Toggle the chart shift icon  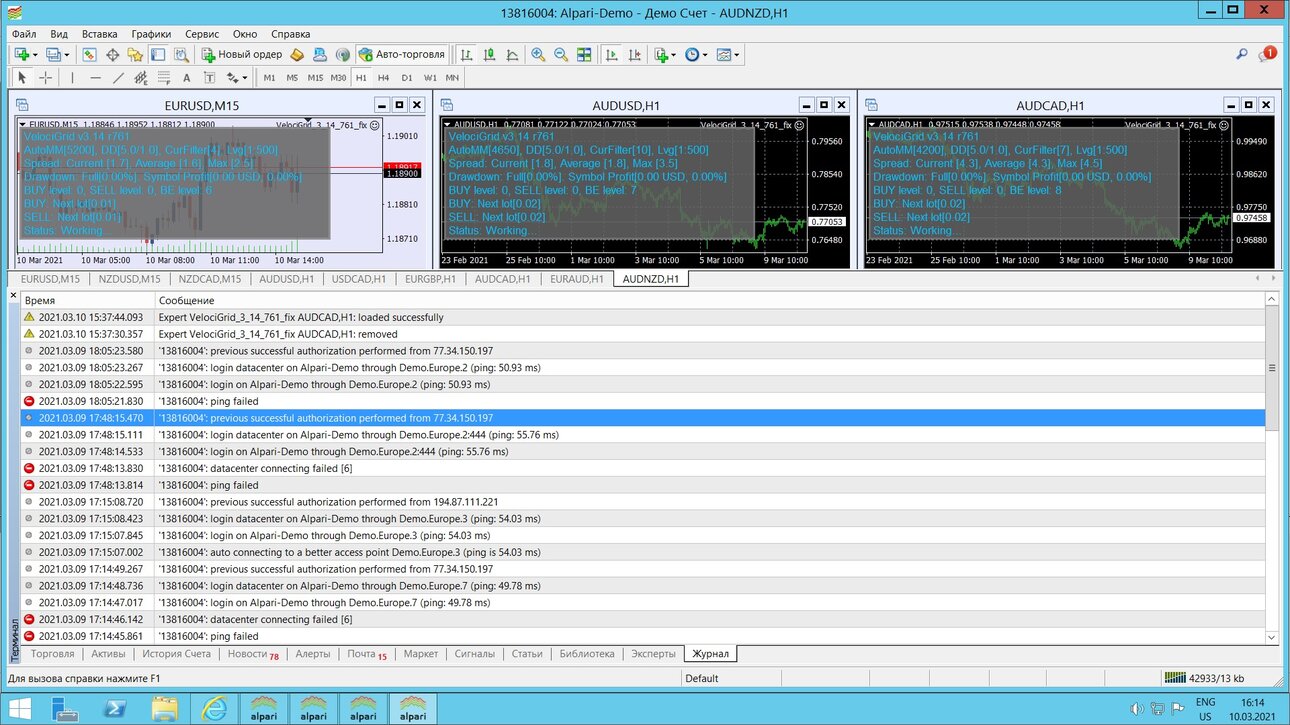[634, 55]
